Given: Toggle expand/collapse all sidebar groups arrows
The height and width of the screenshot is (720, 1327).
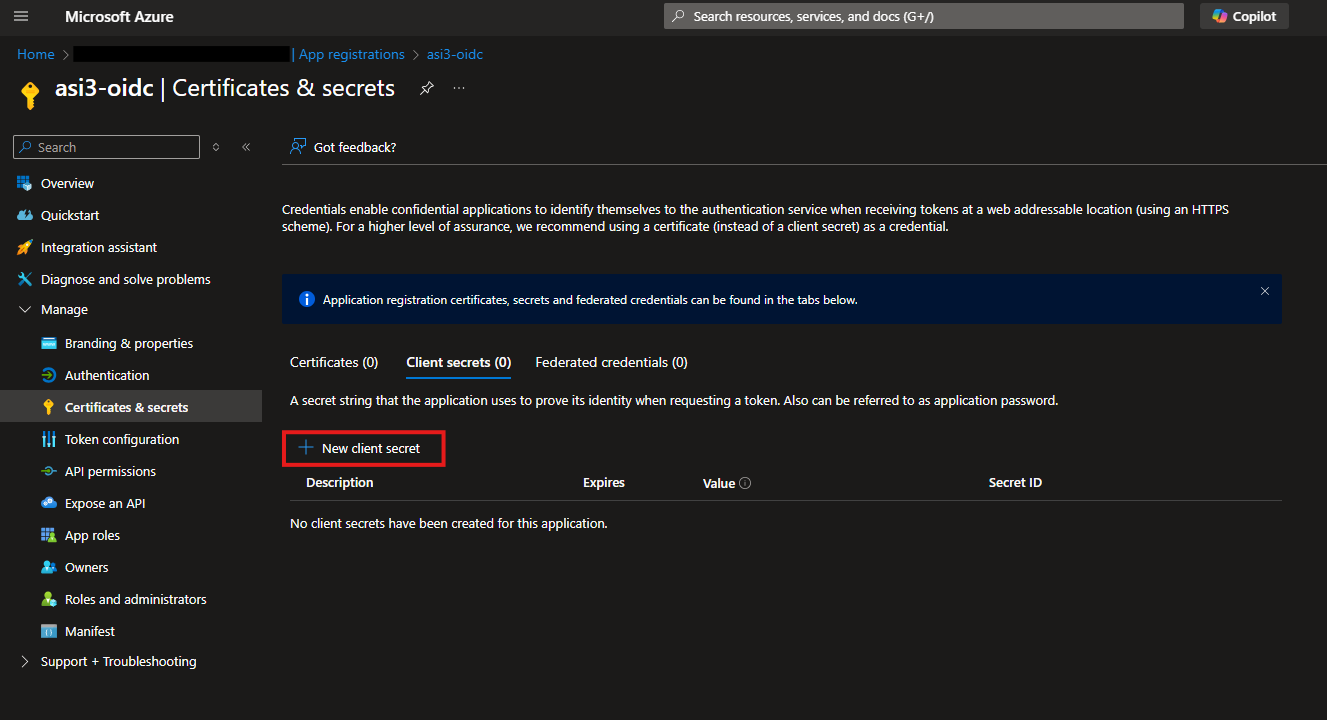Looking at the screenshot, I should pos(216,147).
